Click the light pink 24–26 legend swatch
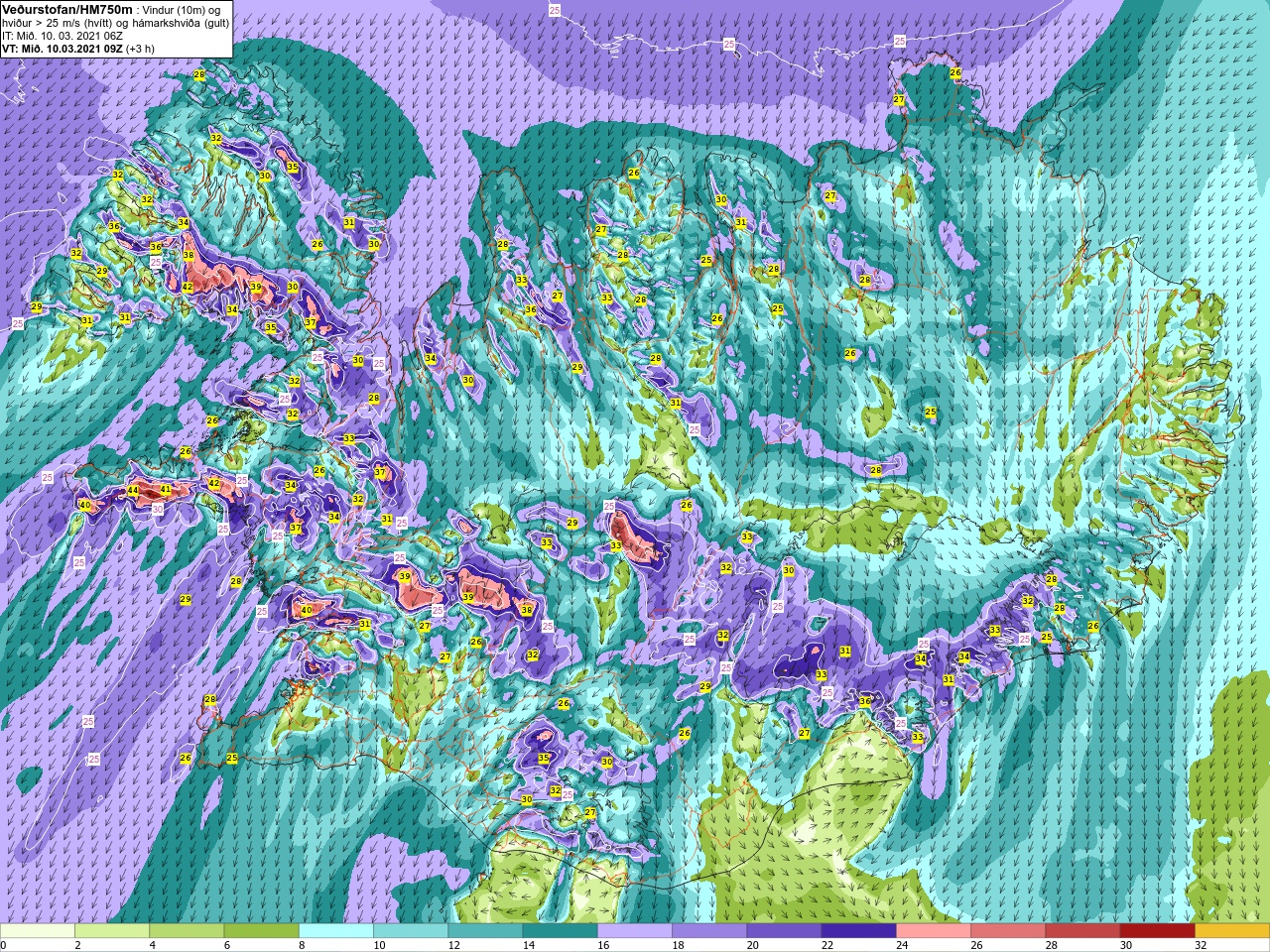Image resolution: width=1270 pixels, height=952 pixels. tap(934, 931)
